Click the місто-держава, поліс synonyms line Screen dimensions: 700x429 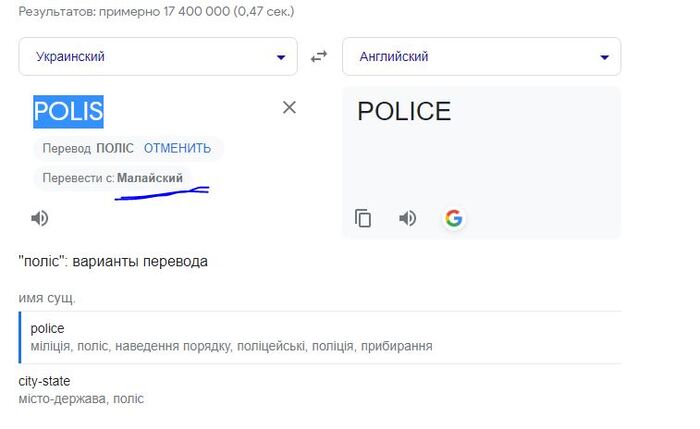click(x=81, y=399)
